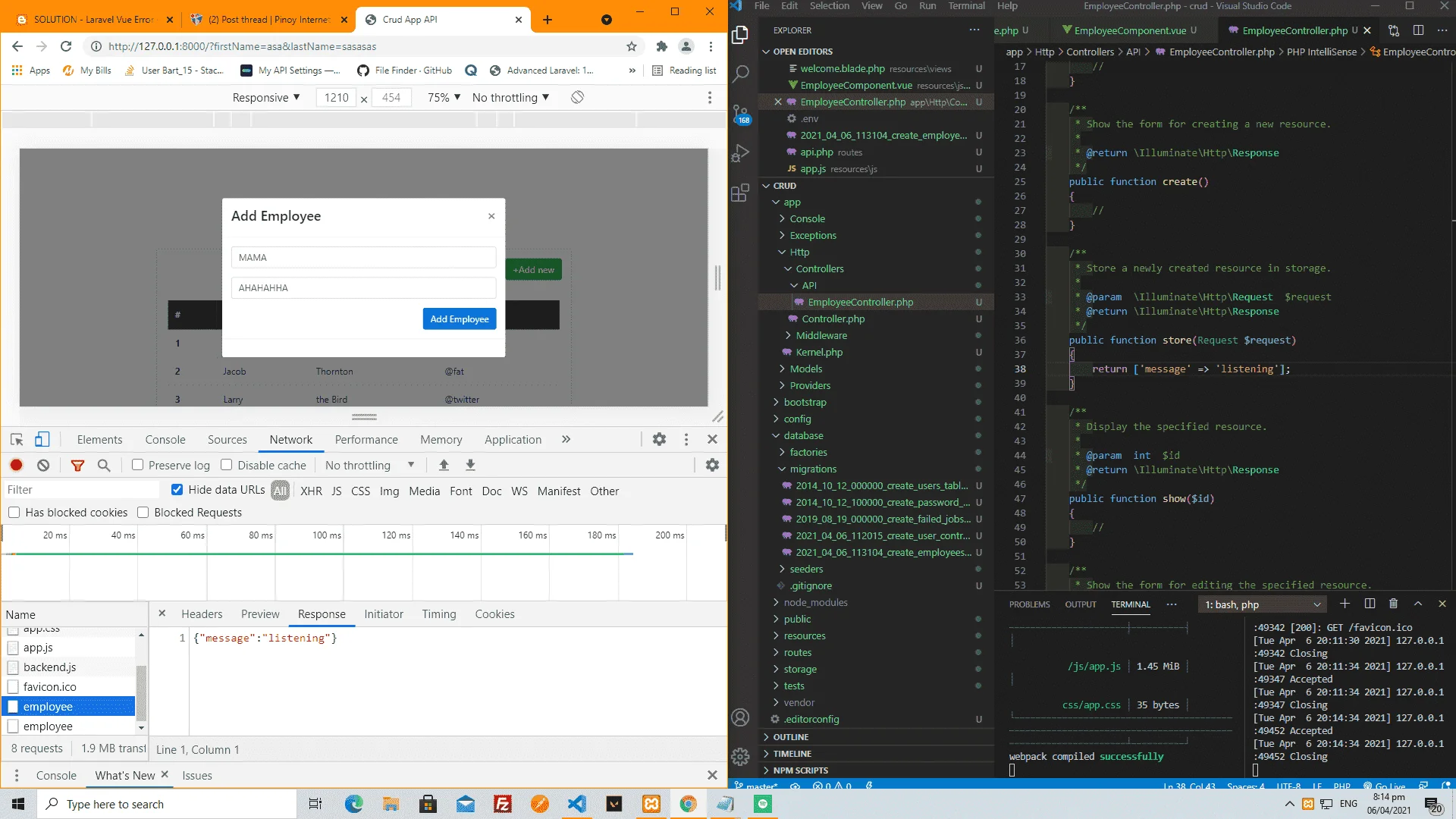Open terminal selector 1: bash, php
This screenshot has width=1456, height=819.
[1263, 604]
